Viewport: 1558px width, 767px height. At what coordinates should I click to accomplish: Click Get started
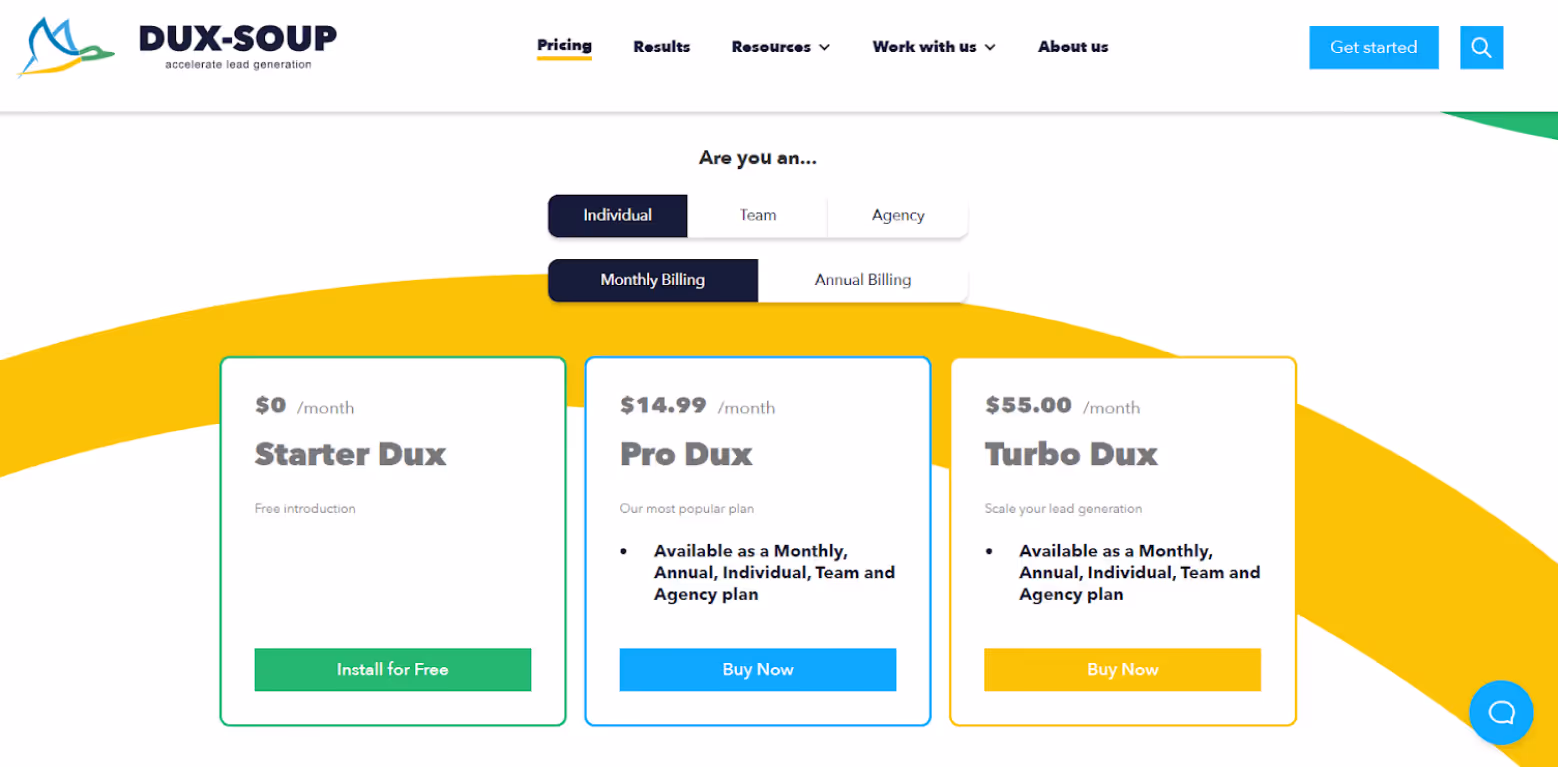pos(1373,46)
